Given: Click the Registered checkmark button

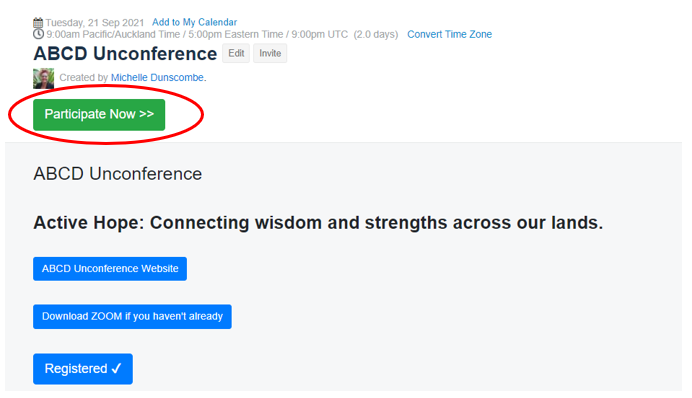Looking at the screenshot, I should 83,369.
